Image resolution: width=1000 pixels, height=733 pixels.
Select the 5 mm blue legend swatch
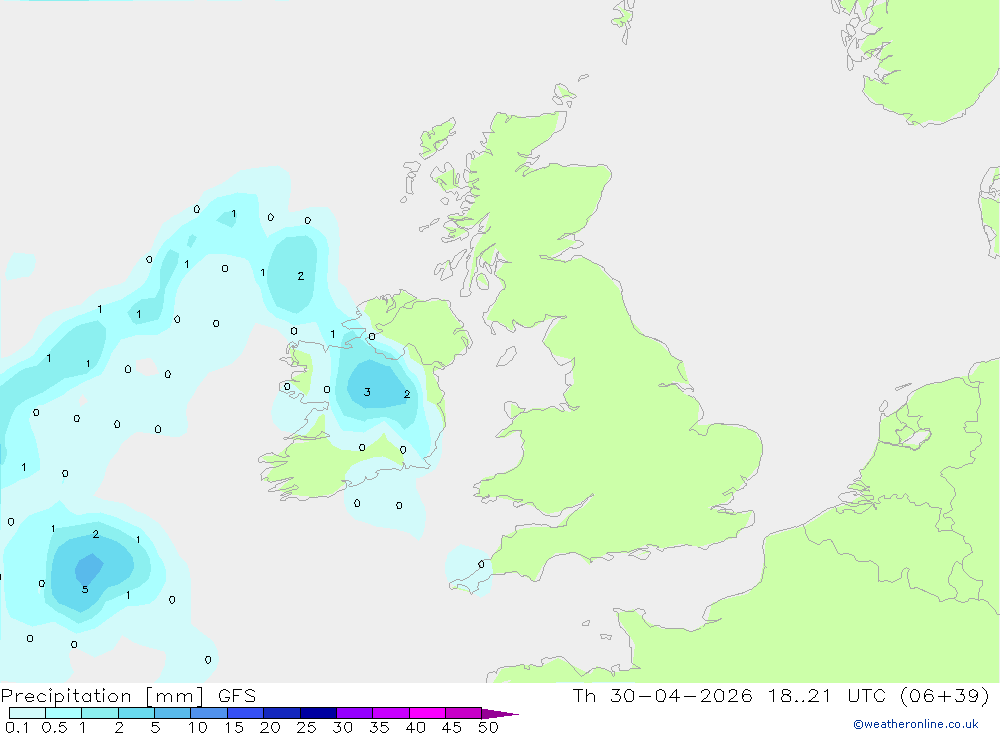click(172, 713)
